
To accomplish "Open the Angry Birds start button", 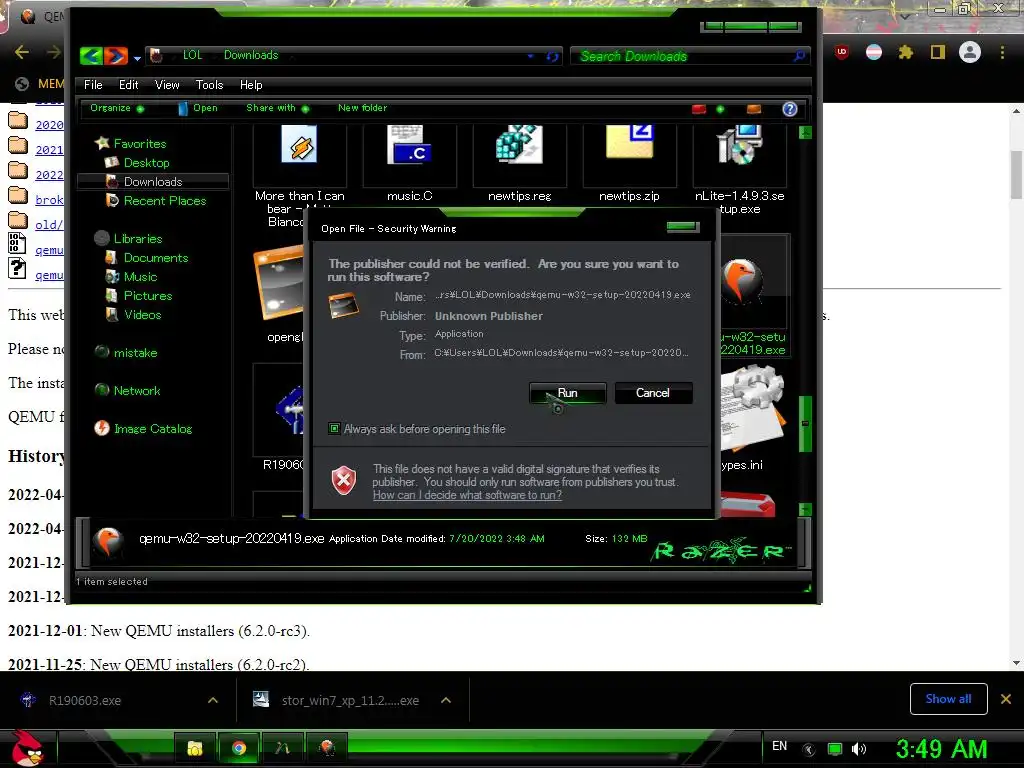I will pos(27,748).
